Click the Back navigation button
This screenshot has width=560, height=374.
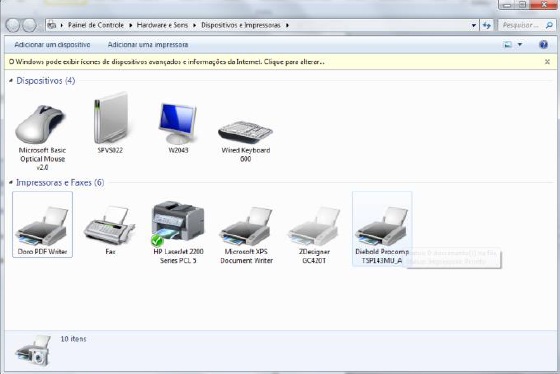pos(12,25)
